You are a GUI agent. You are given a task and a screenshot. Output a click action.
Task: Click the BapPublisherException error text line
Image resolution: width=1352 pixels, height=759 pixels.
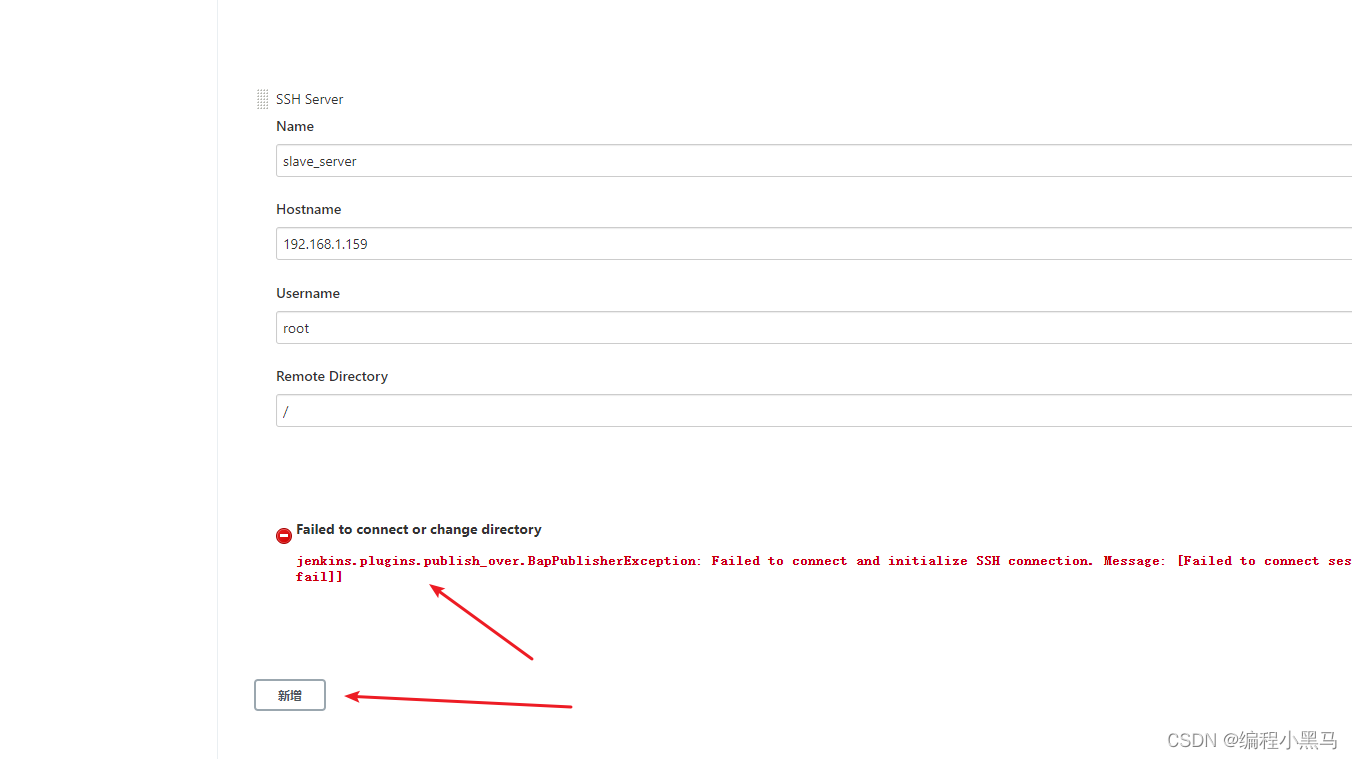click(824, 561)
